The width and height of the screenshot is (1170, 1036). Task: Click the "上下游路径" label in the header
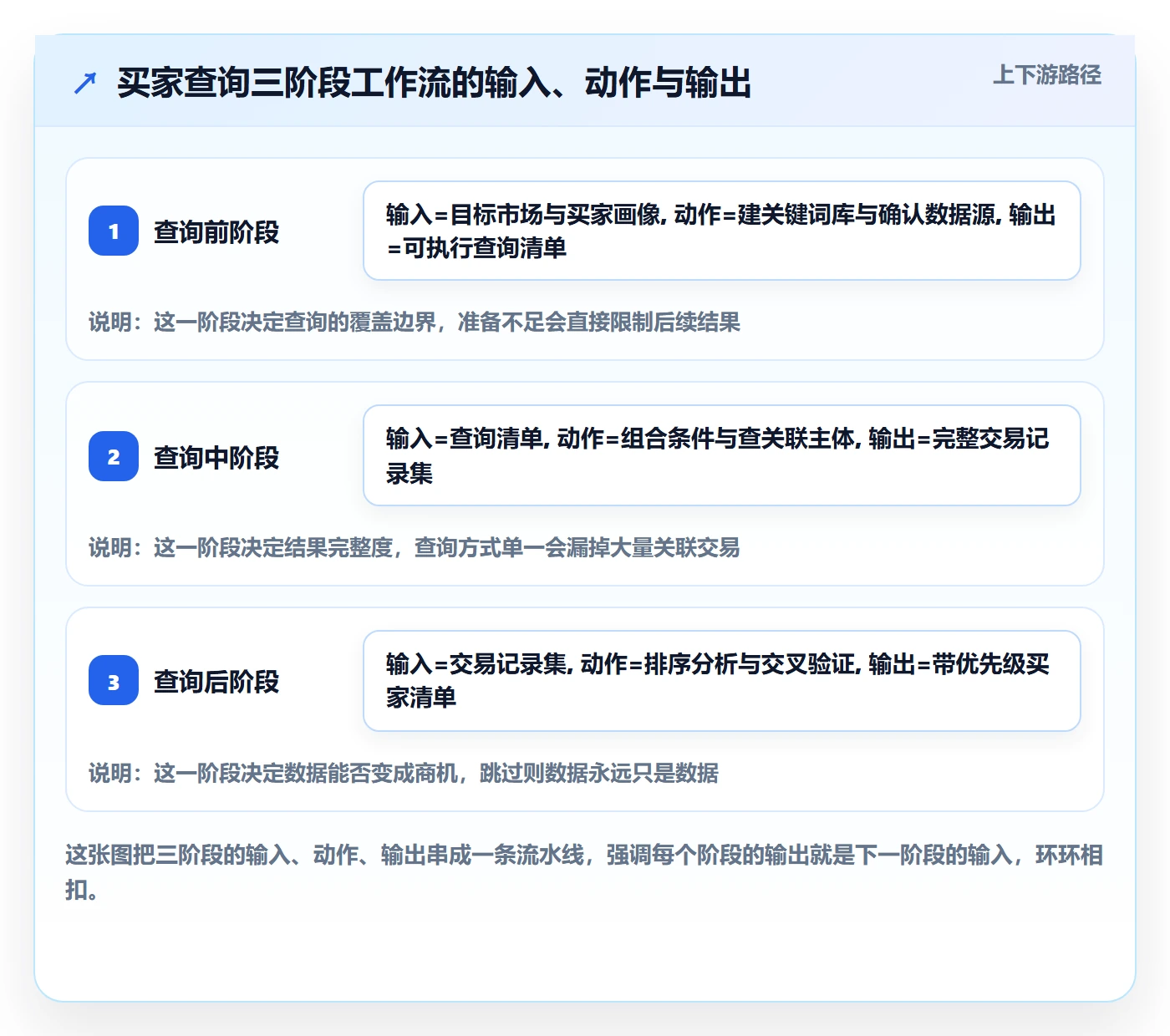click(1047, 75)
